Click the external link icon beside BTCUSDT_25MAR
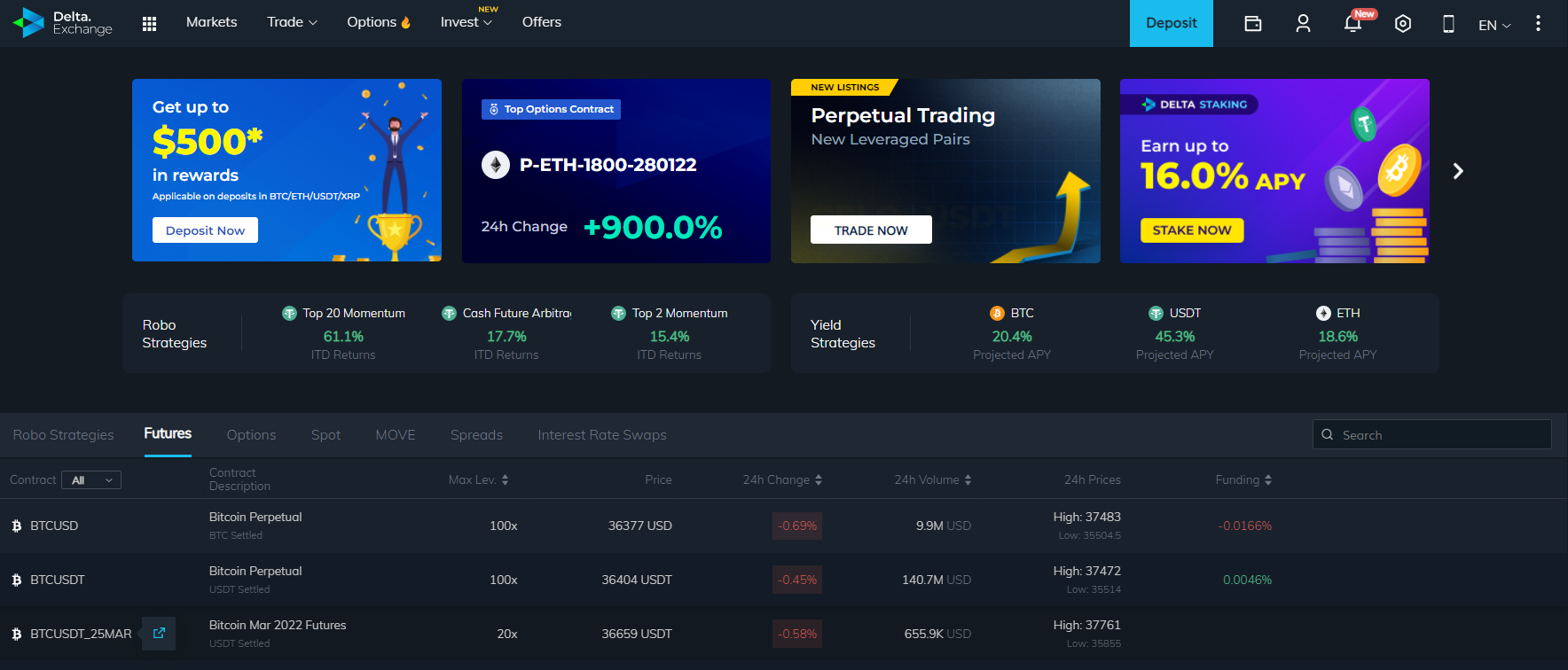The image size is (1568, 670). pos(159,633)
